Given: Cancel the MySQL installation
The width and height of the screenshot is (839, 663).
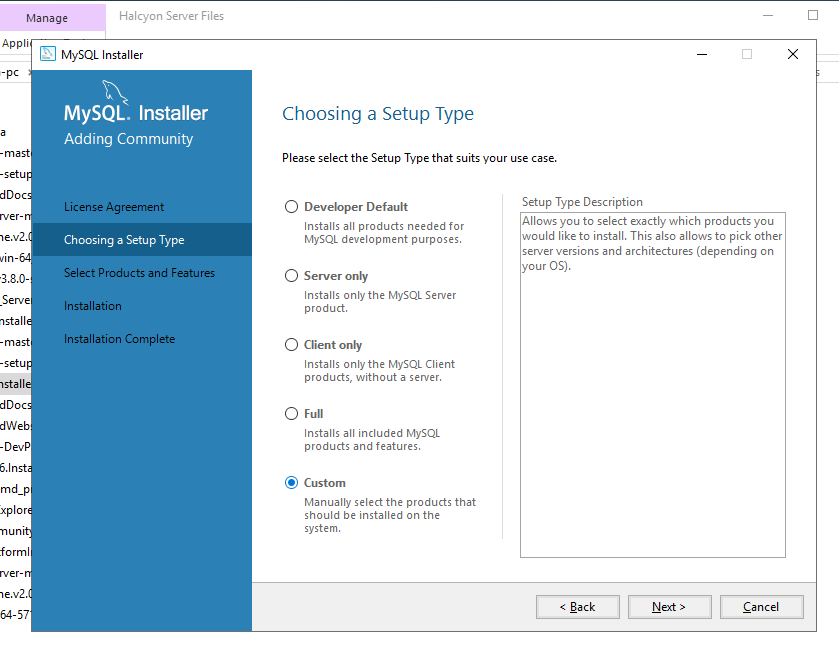Looking at the screenshot, I should pos(761,607).
